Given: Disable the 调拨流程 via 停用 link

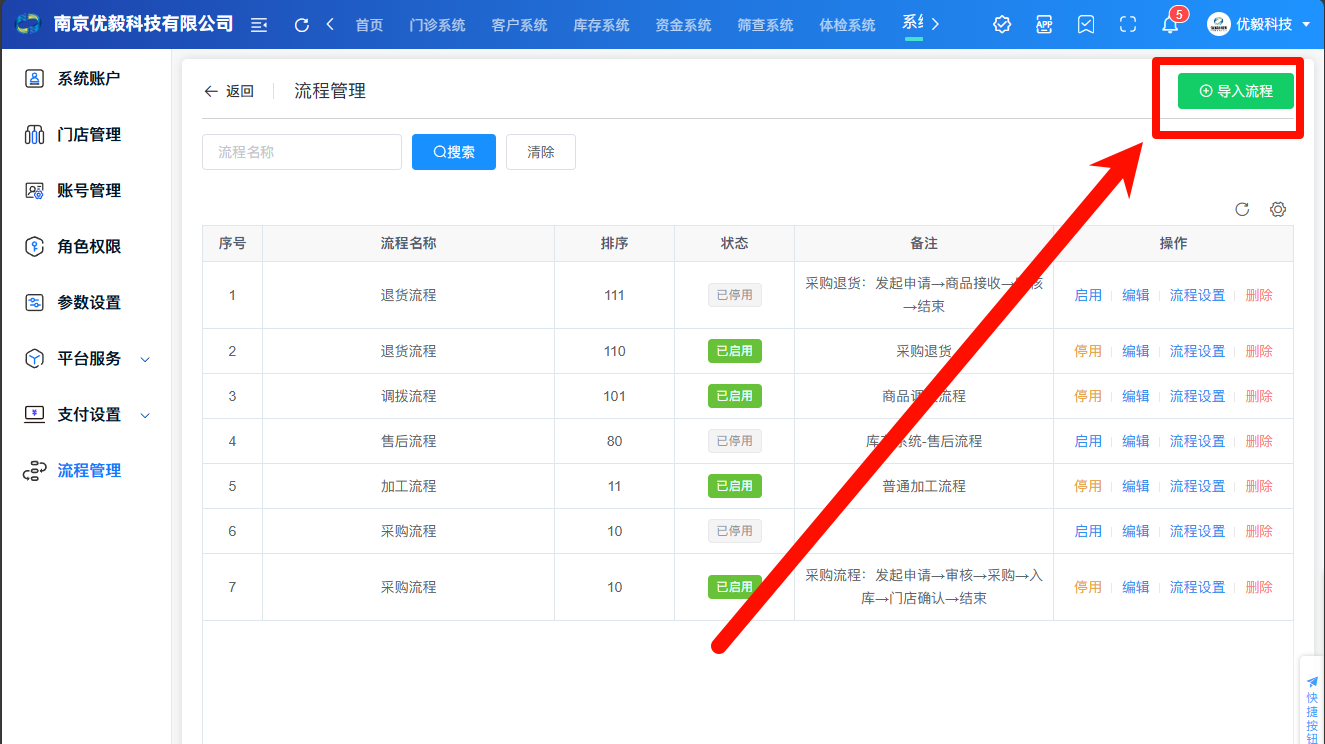Looking at the screenshot, I should click(x=1087, y=396).
